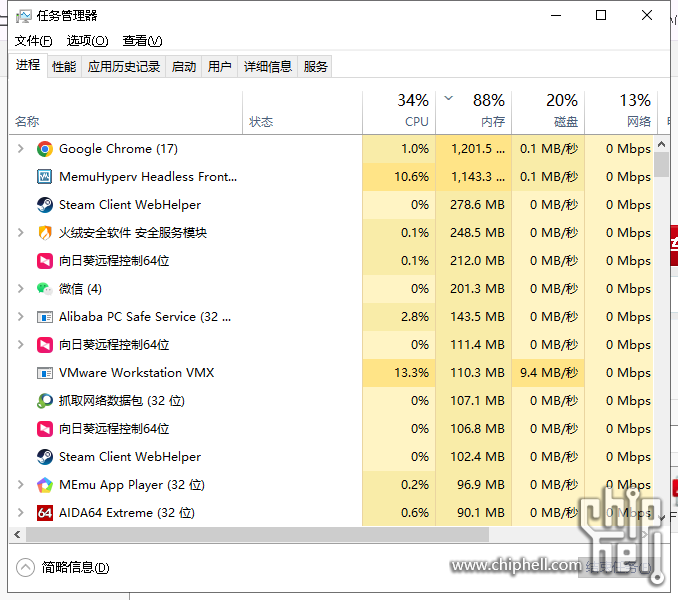The height and width of the screenshot is (600, 678).
Task: Click the MemuHyperv Headless Frontend icon
Action: (45, 177)
